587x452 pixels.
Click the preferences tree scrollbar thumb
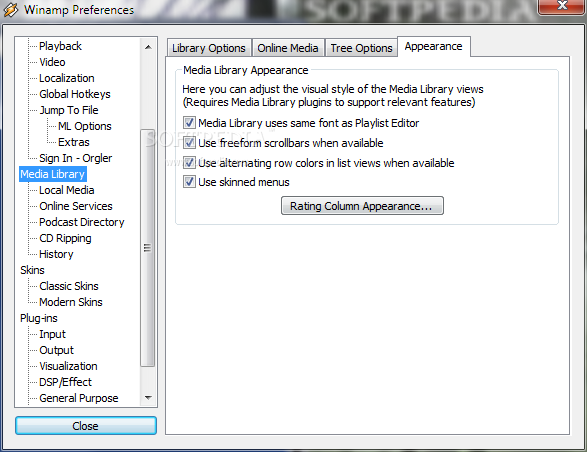(x=147, y=248)
